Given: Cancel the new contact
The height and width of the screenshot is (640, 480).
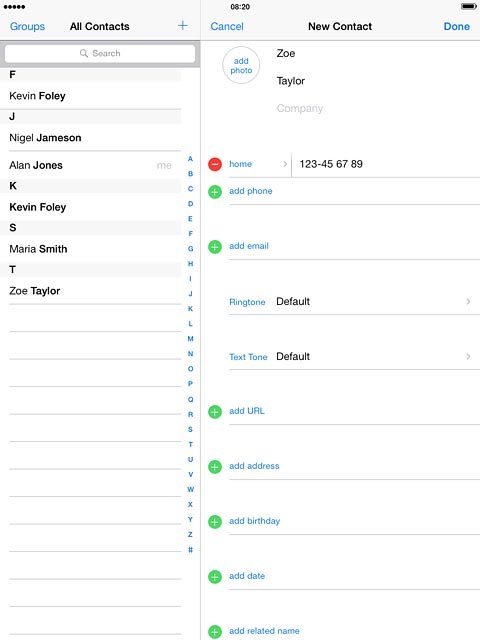Looking at the screenshot, I should [227, 26].
